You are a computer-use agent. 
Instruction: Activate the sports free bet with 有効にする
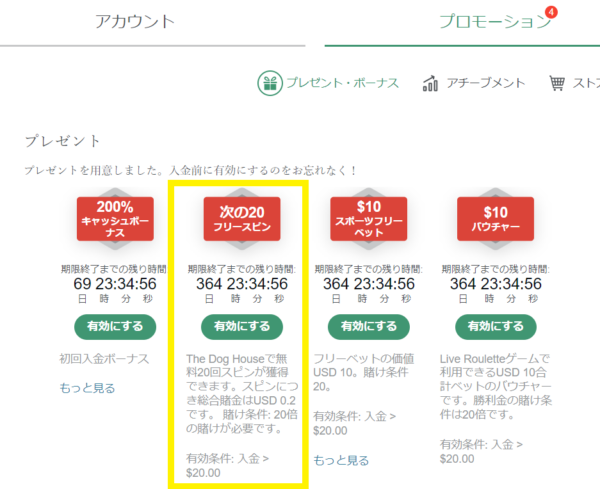[368, 327]
